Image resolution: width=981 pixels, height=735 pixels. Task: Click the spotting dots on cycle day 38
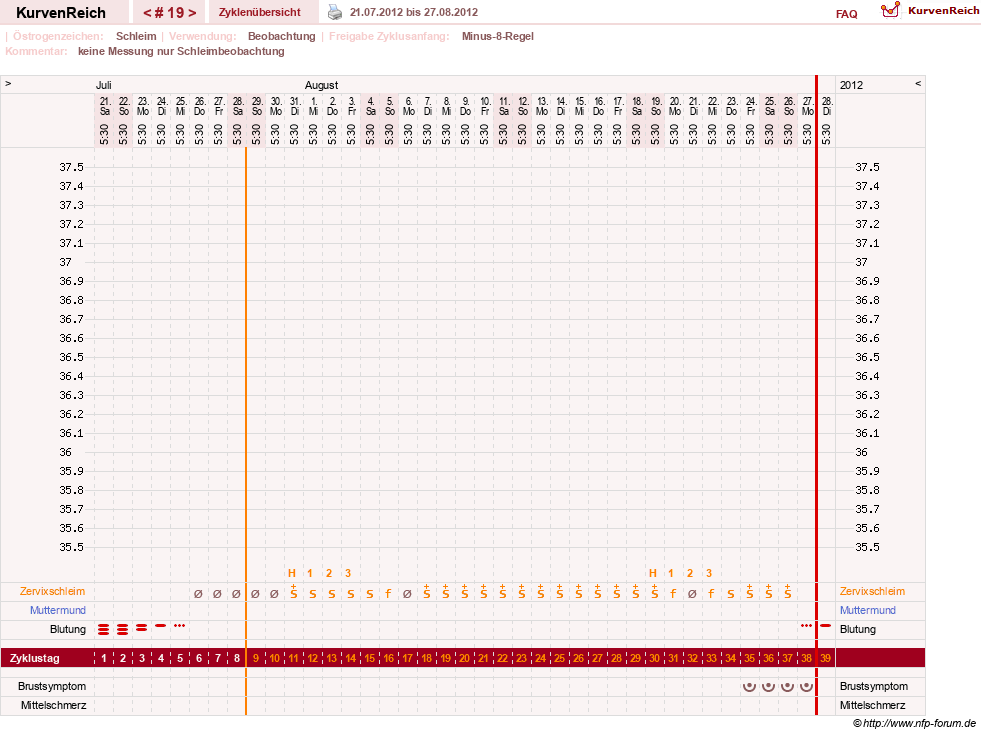(x=806, y=626)
